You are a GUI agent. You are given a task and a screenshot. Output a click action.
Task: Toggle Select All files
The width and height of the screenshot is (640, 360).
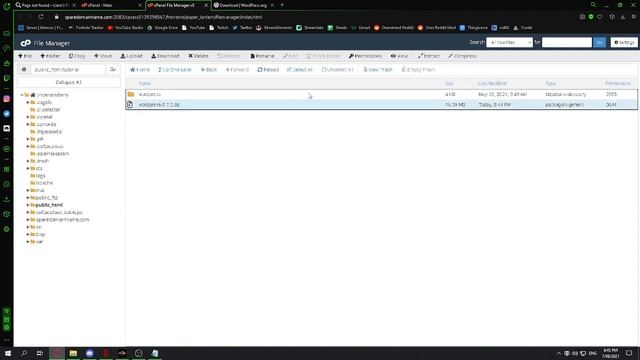pos(300,70)
